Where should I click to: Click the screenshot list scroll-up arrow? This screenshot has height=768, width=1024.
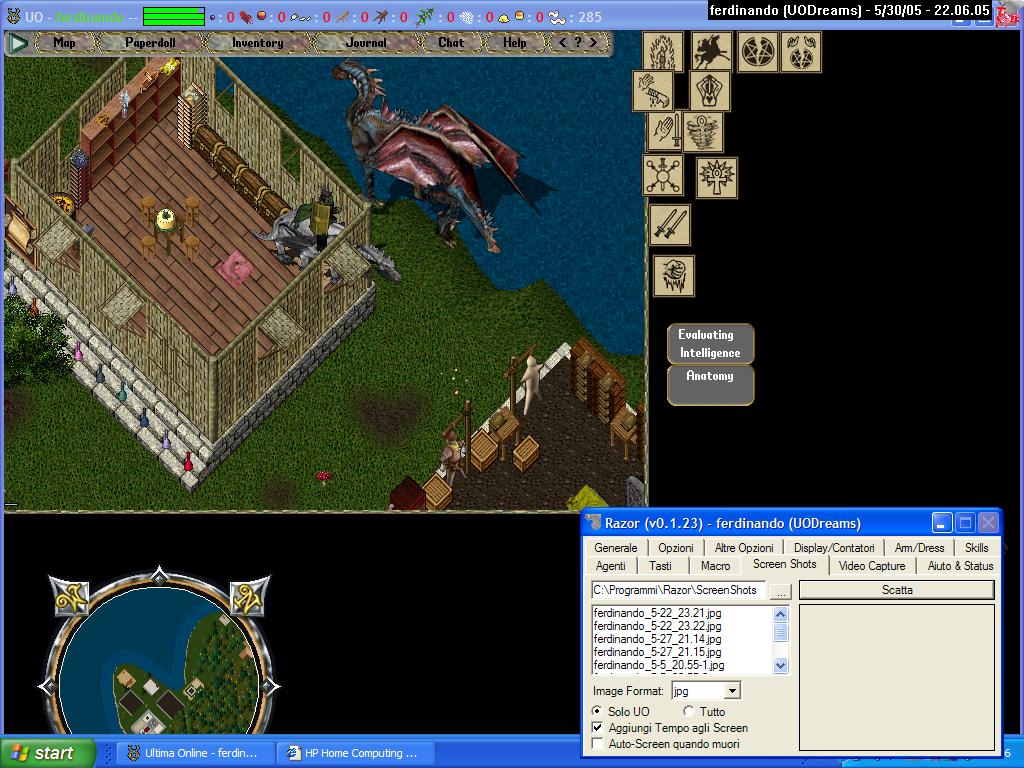tap(780, 614)
